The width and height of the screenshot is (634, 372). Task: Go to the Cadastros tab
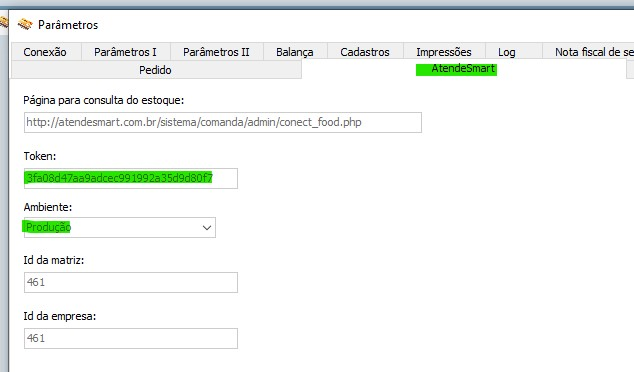click(365, 52)
